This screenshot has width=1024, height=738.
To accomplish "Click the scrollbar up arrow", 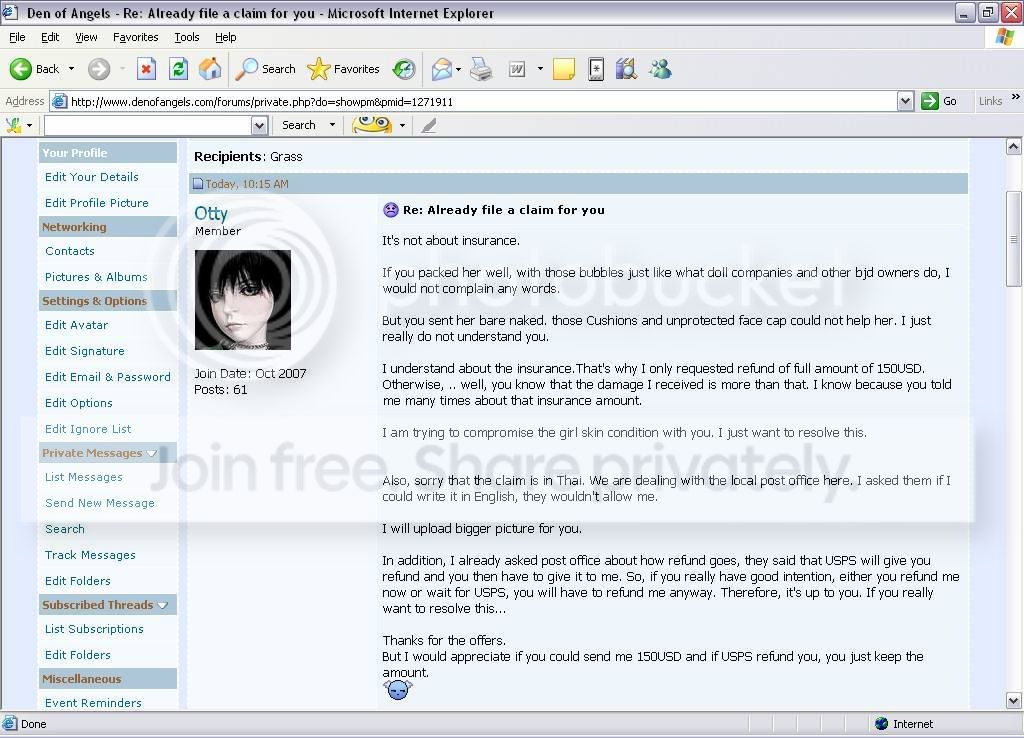I will [x=1014, y=147].
